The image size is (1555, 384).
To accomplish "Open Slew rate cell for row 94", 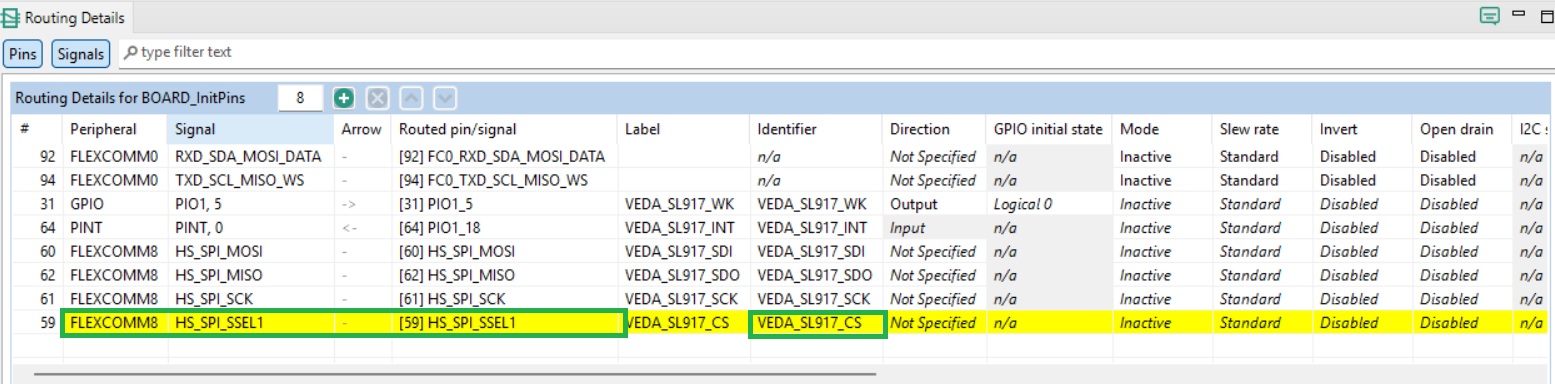I will click(x=1263, y=181).
